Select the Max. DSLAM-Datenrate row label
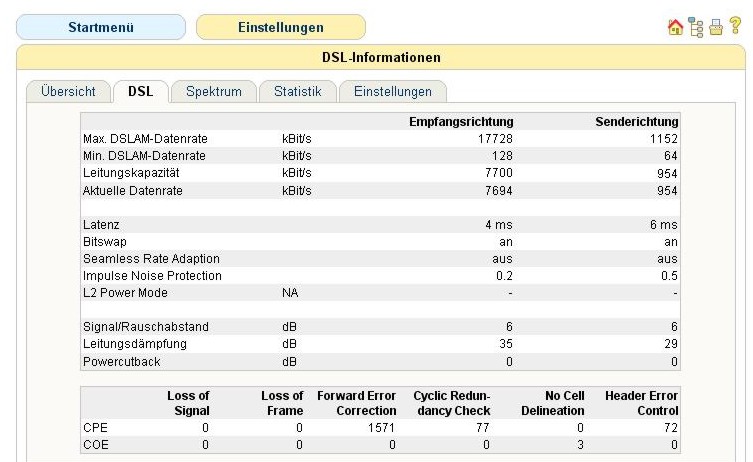 [x=145, y=139]
